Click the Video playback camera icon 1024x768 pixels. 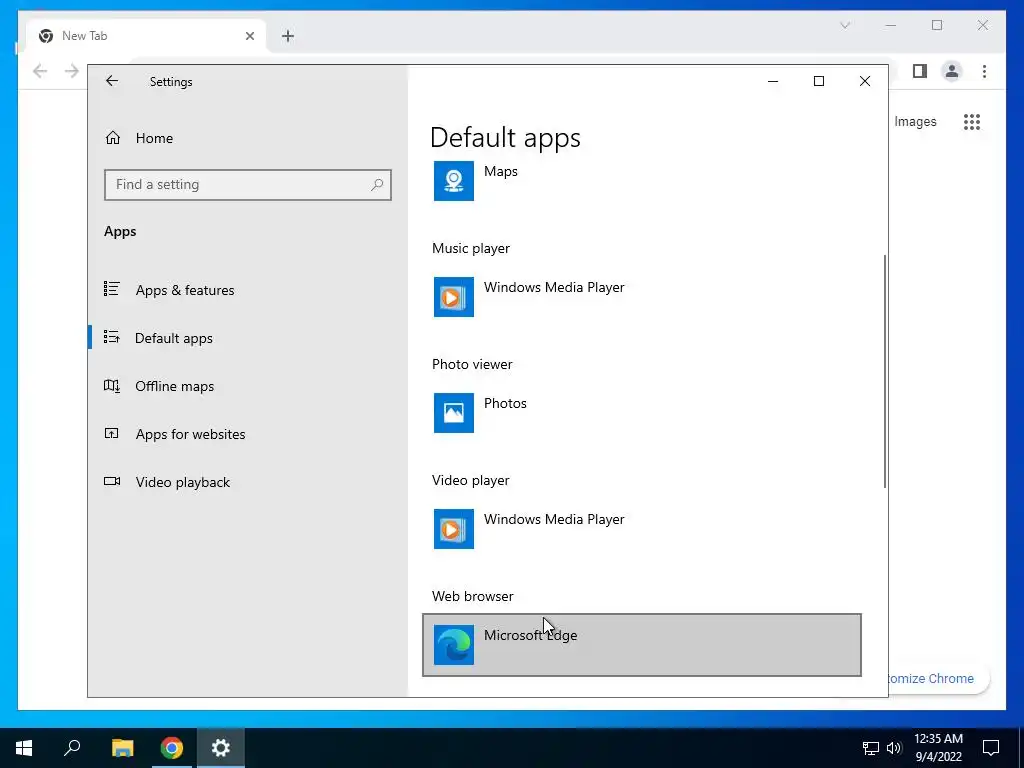coord(112,481)
